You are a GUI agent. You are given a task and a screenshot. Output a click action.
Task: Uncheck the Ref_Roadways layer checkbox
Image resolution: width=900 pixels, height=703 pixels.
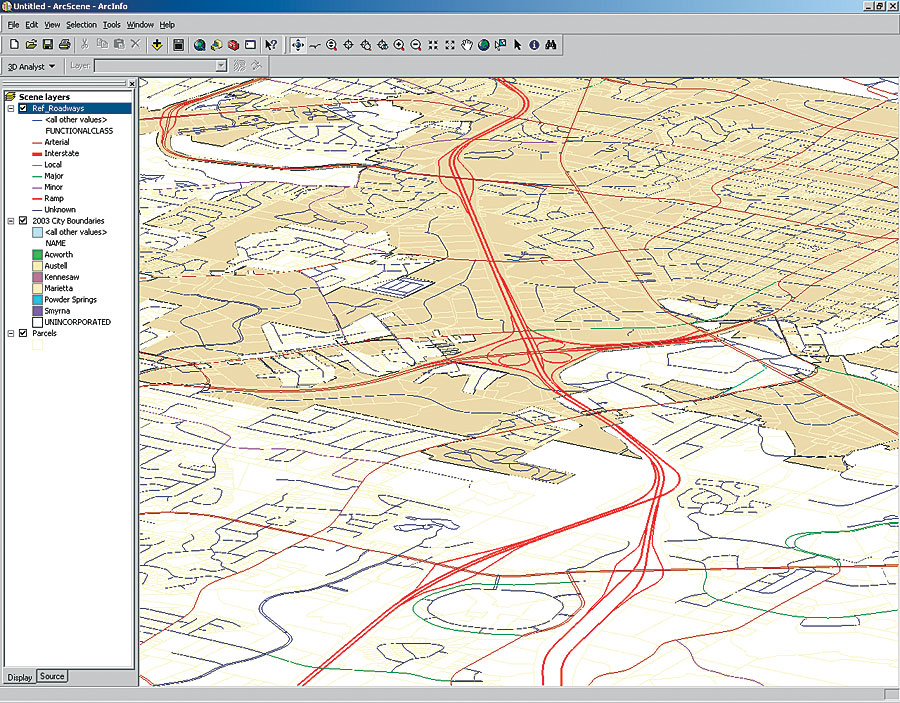tap(23, 108)
